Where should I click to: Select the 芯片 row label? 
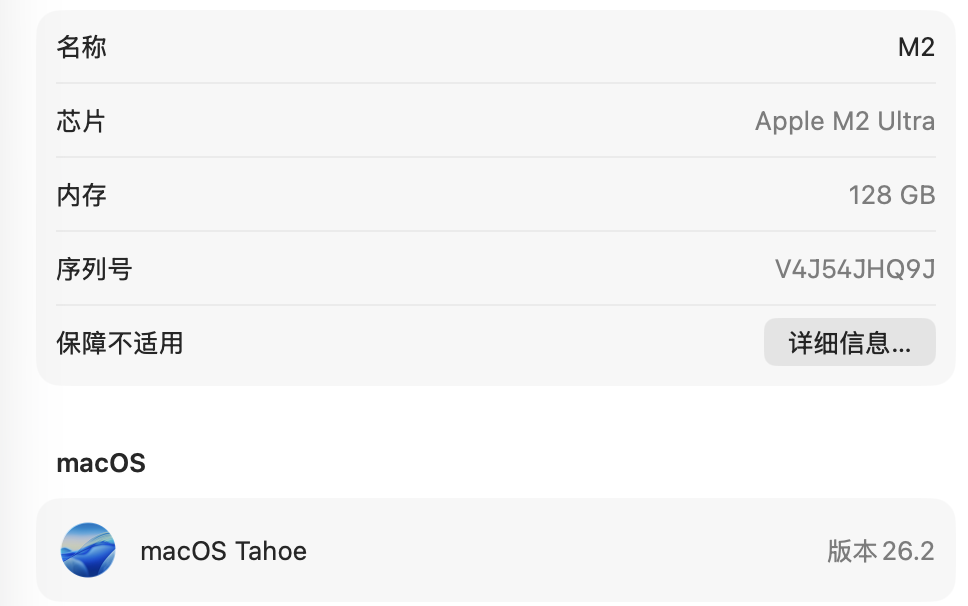(82, 122)
